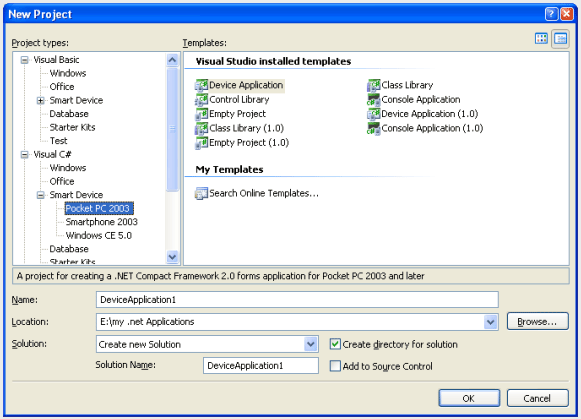Click the Console Application (1.0) template name
This screenshot has width=581, height=419.
click(x=432, y=128)
